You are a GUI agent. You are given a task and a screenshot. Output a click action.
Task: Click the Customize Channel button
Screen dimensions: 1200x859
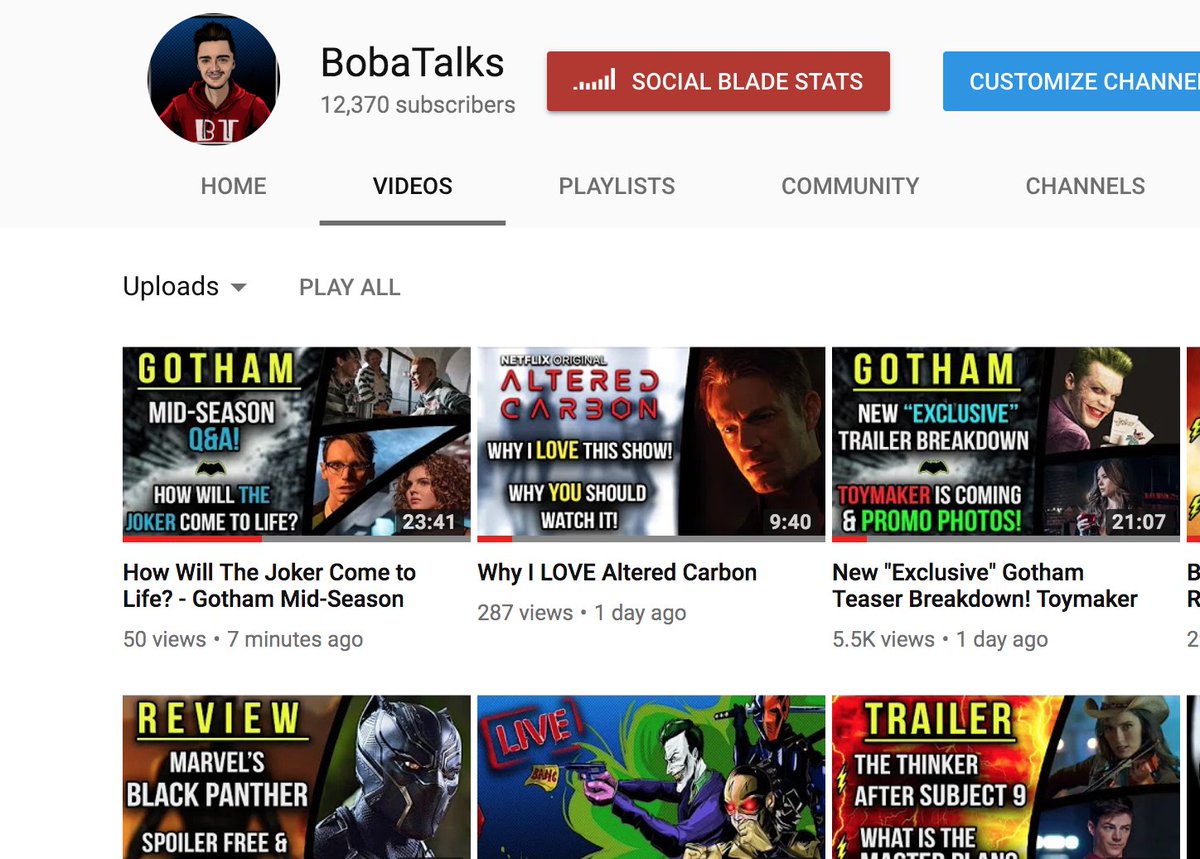(x=1071, y=81)
